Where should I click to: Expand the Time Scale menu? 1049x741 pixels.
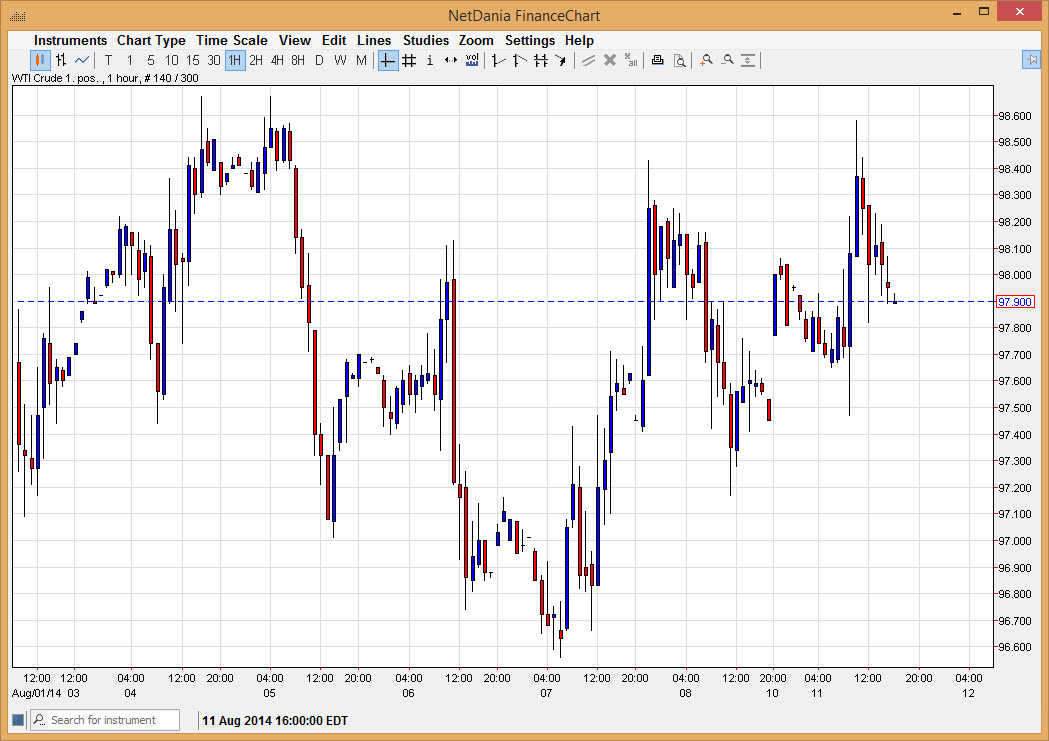[231, 40]
